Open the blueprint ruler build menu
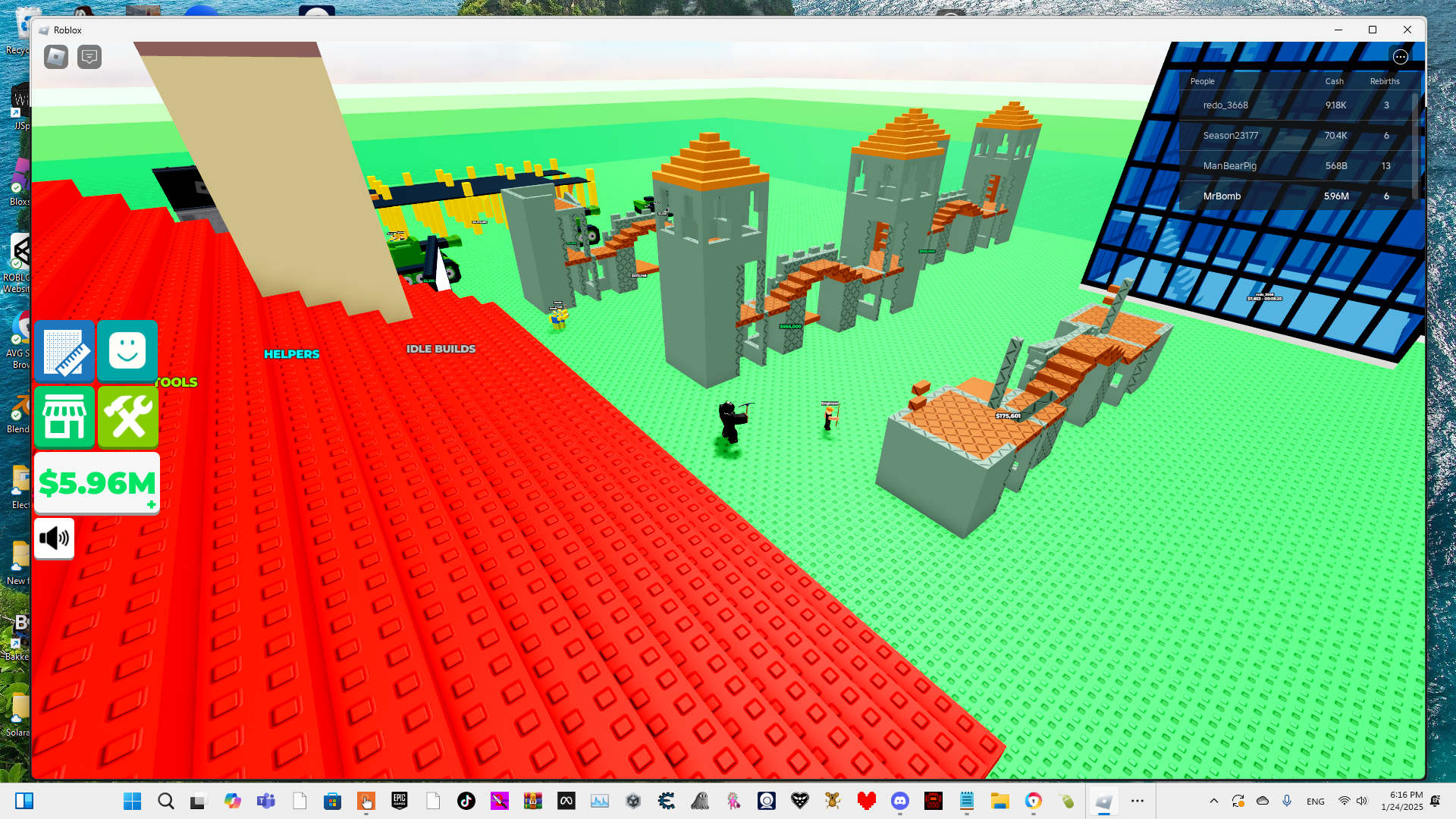1456x819 pixels. 64,351
